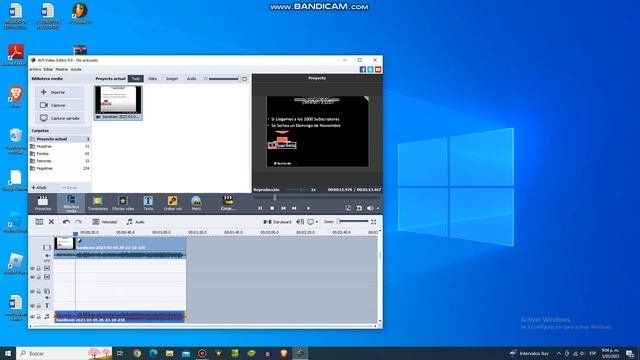Viewport: 640px width, 360px height.
Task: Undo the last timeline action
Action: click(66, 222)
